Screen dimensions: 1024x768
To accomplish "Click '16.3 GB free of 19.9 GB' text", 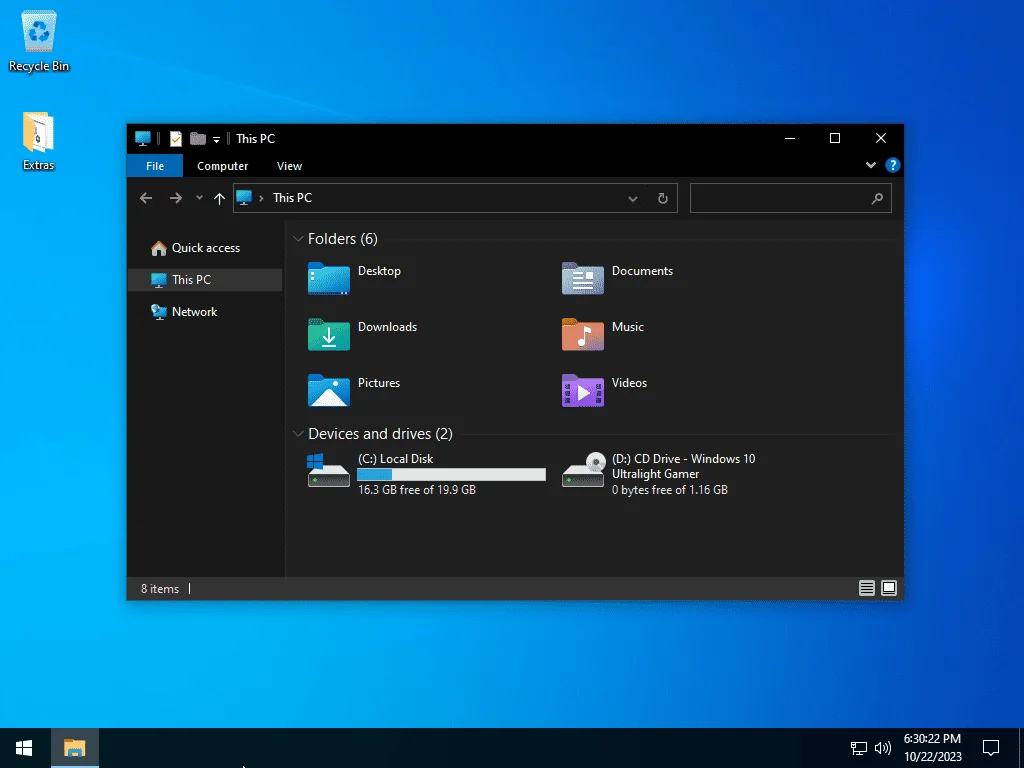I will [417, 490].
